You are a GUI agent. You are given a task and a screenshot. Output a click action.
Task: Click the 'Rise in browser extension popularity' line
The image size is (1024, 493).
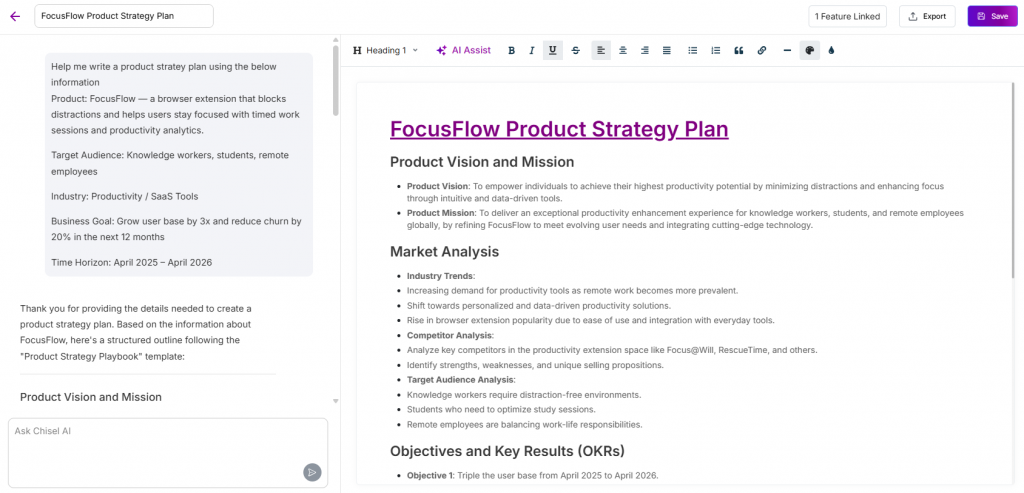click(x=590, y=320)
